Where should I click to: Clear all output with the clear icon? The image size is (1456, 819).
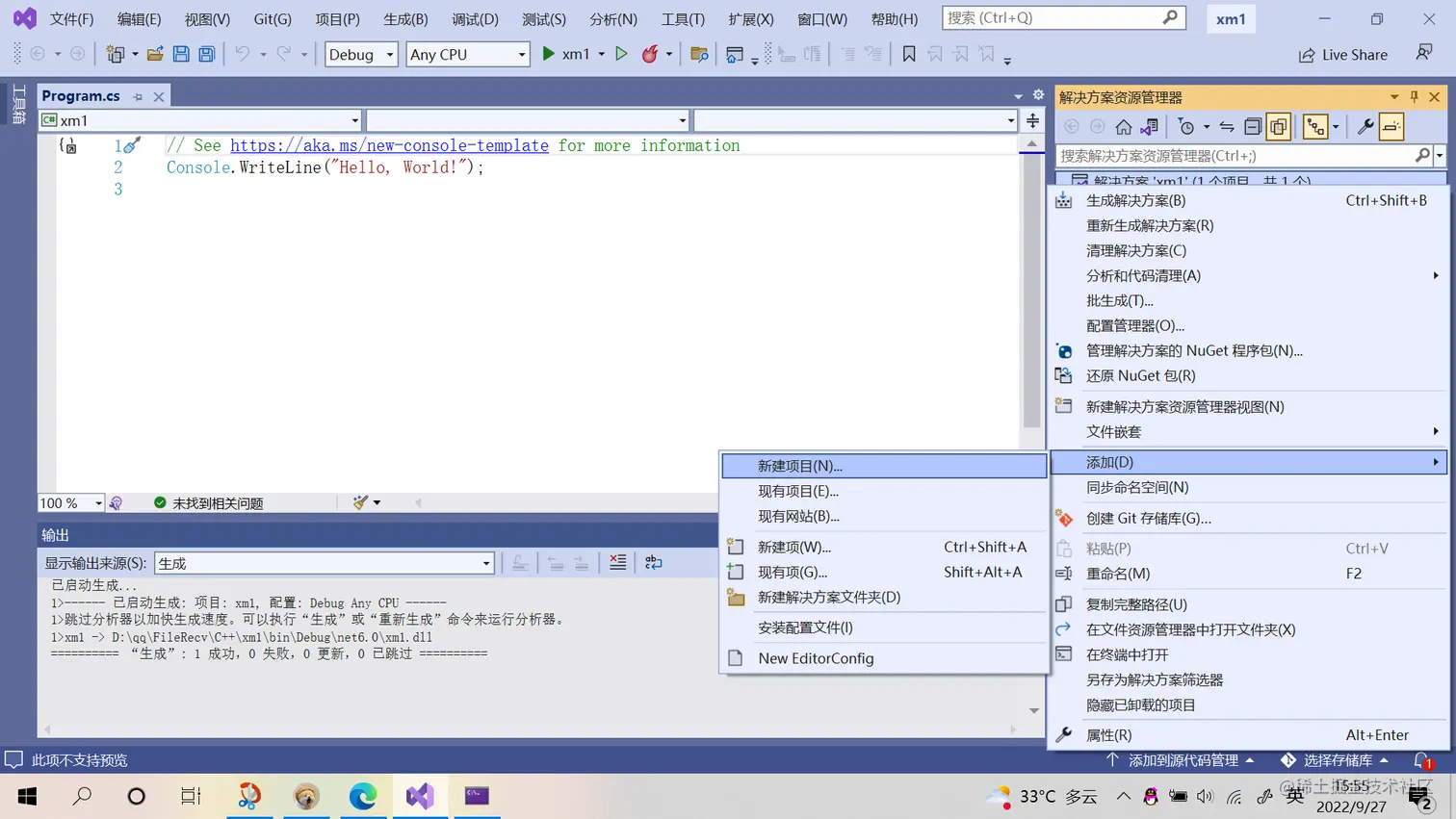(618, 563)
